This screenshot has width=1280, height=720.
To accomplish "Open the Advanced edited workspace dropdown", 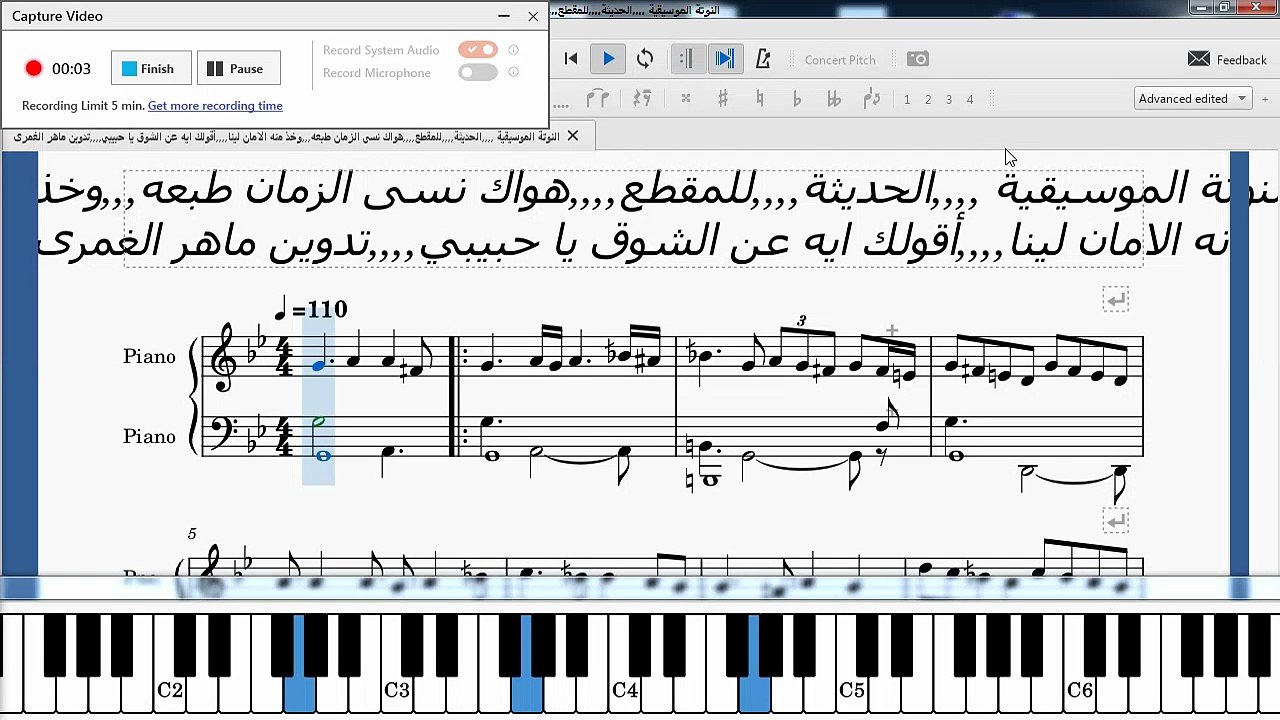I will pyautogui.click(x=1193, y=99).
